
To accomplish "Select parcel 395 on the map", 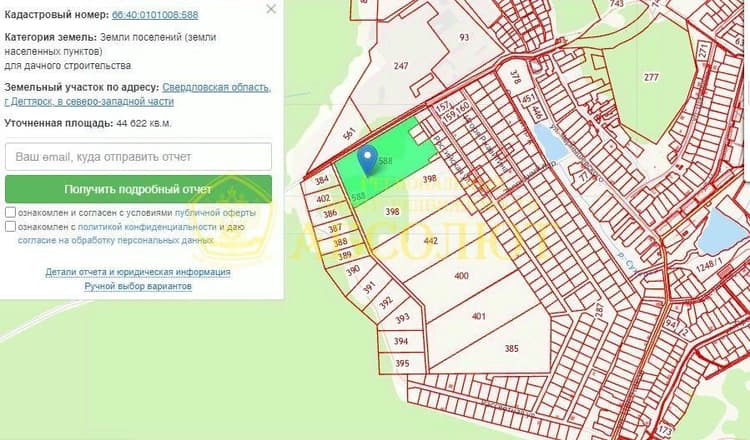I will pyautogui.click(x=402, y=363).
